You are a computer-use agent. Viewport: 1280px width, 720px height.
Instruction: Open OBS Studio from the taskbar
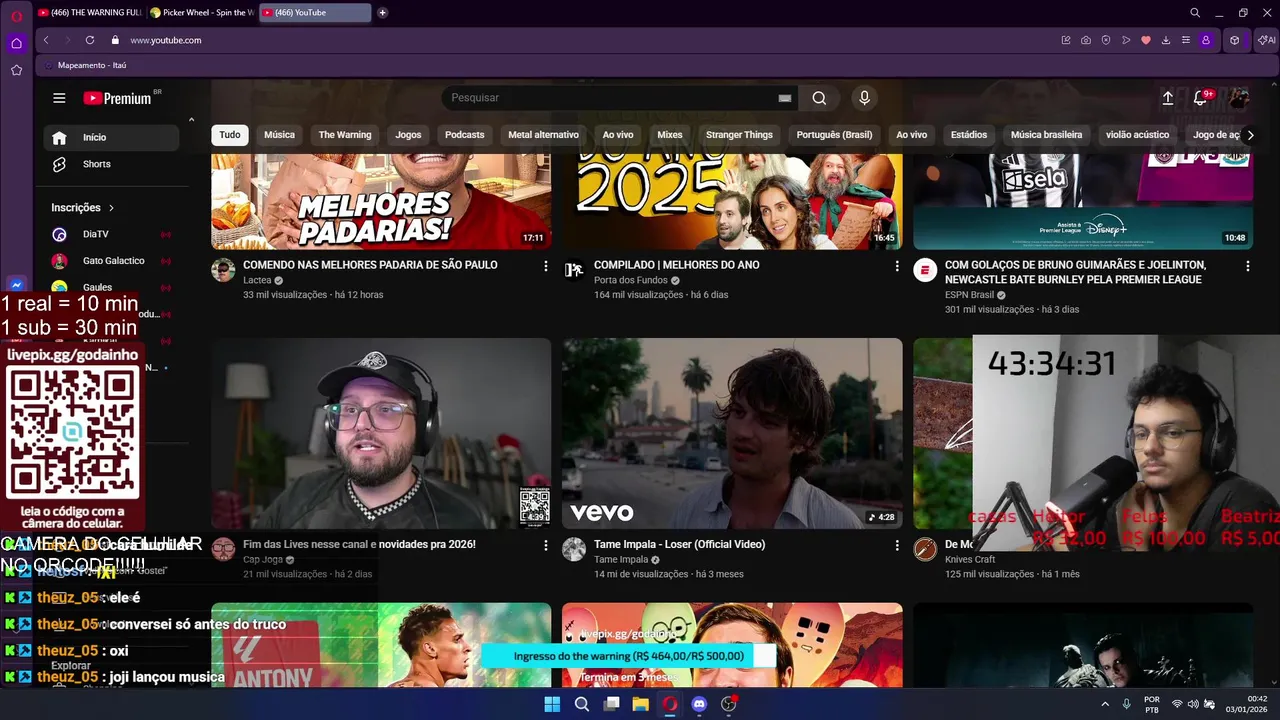click(729, 704)
